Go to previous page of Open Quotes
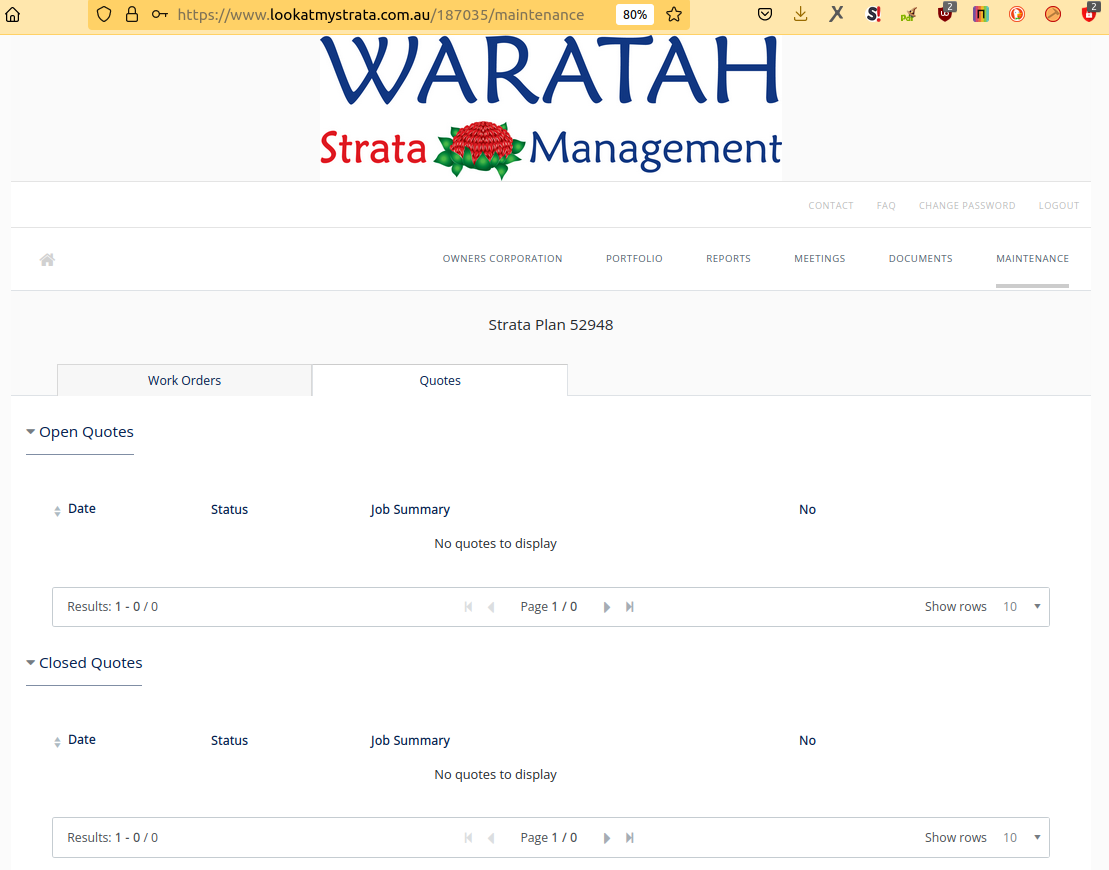Image resolution: width=1109 pixels, height=870 pixels. (x=491, y=608)
